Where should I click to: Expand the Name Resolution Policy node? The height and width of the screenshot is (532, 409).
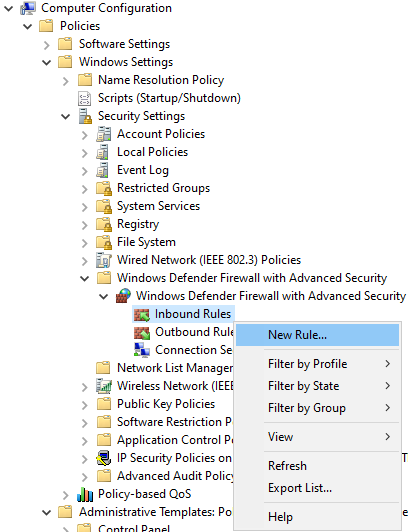pos(66,81)
